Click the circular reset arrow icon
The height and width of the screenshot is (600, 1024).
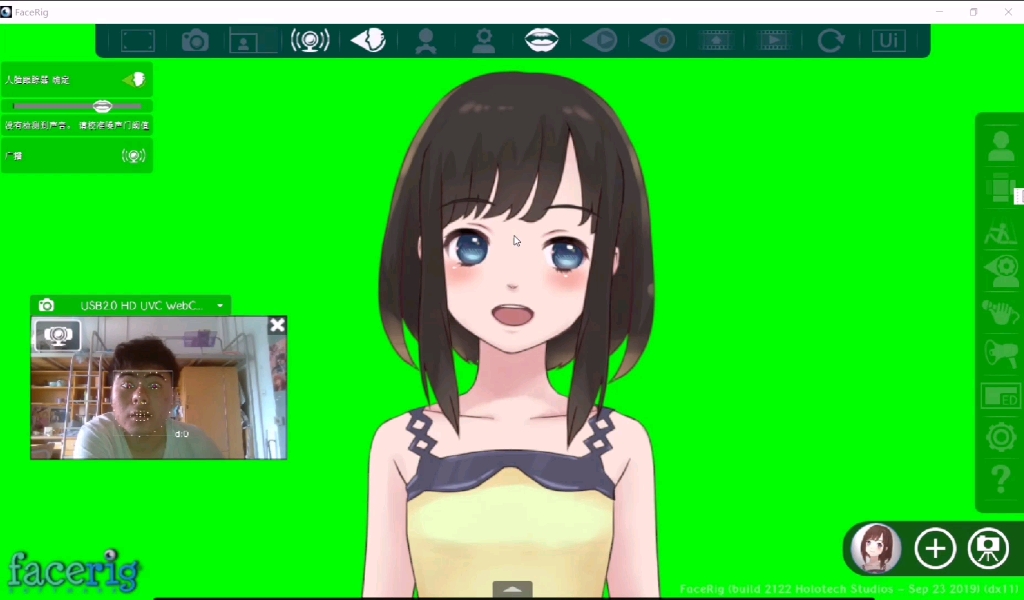click(831, 40)
